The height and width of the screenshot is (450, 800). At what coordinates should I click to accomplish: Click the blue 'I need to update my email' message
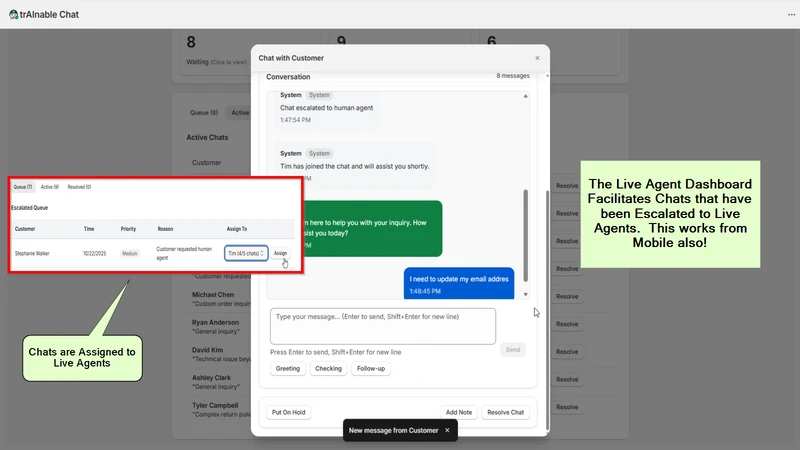coord(459,283)
